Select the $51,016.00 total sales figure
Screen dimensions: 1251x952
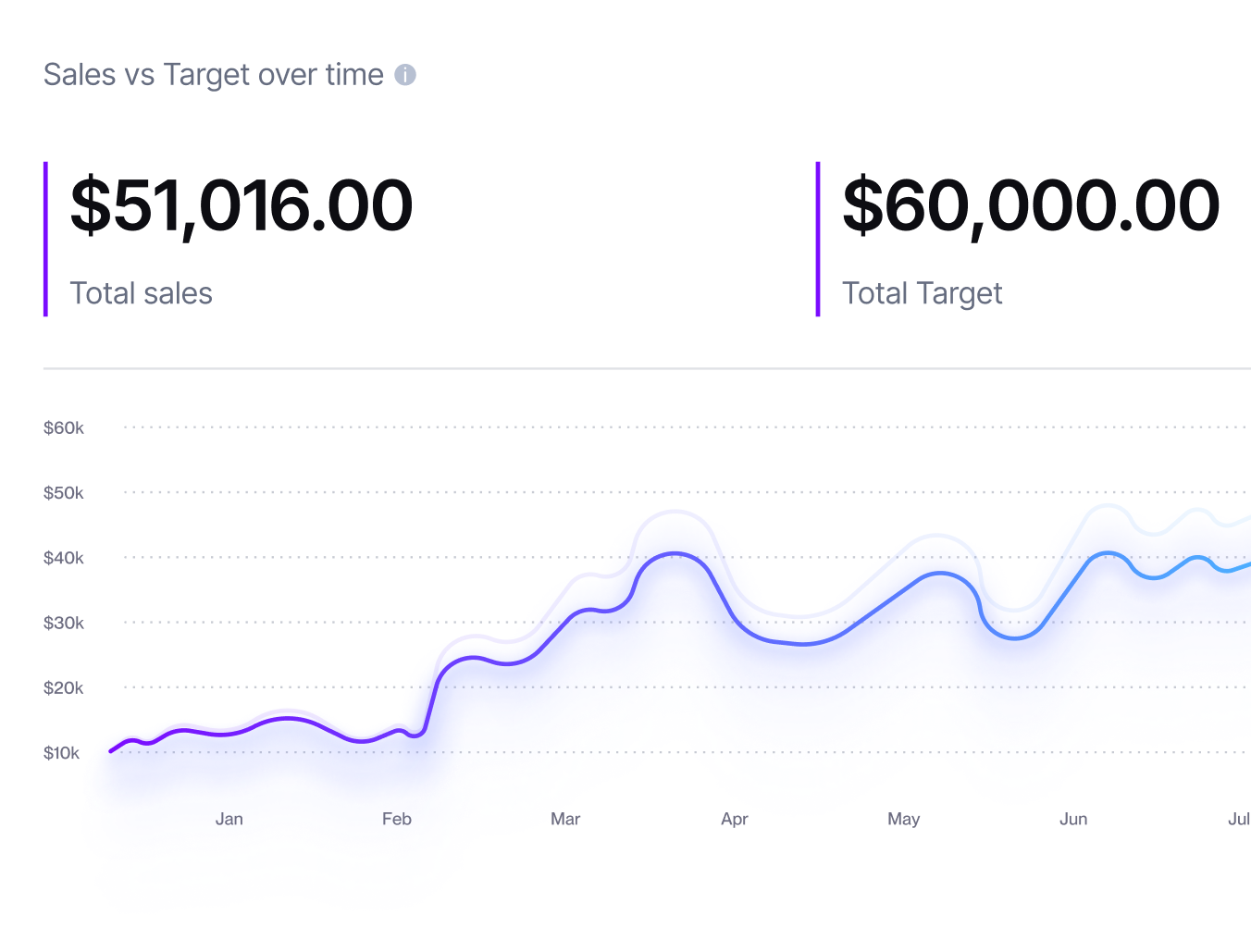[242, 205]
